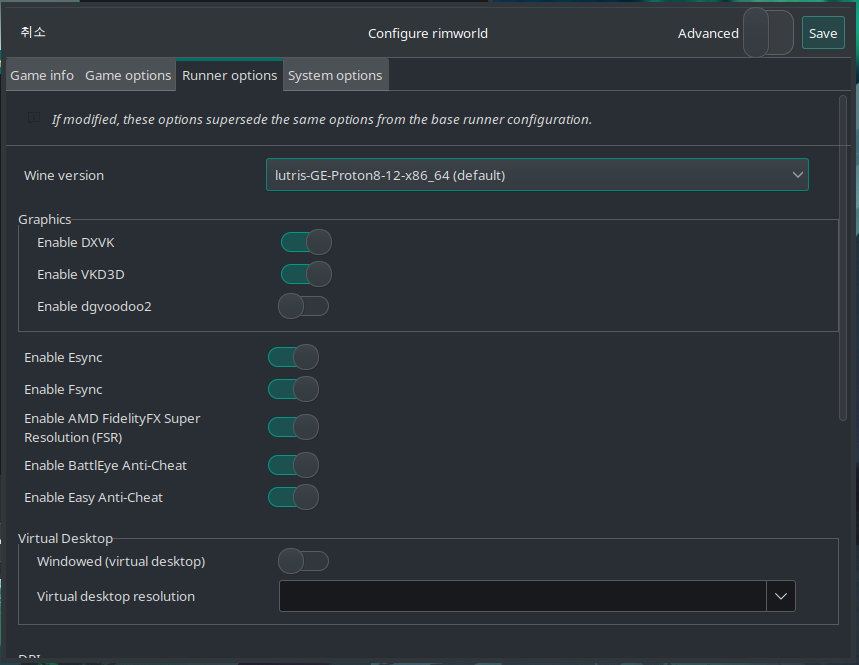Expand the Virtual desktop resolution dropdown arrow
Screen dimensions: 859x665
tap(781, 596)
